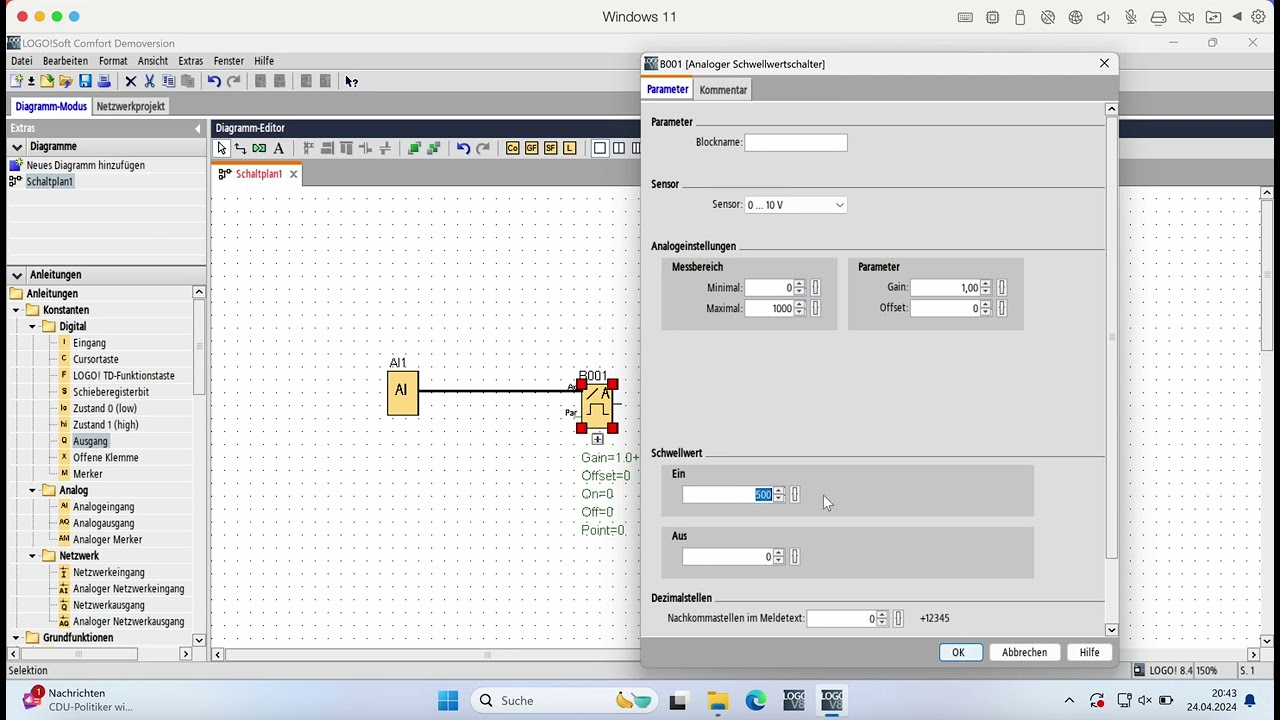Click the AI analog input block
This screenshot has width=1280, height=720.
point(402,392)
